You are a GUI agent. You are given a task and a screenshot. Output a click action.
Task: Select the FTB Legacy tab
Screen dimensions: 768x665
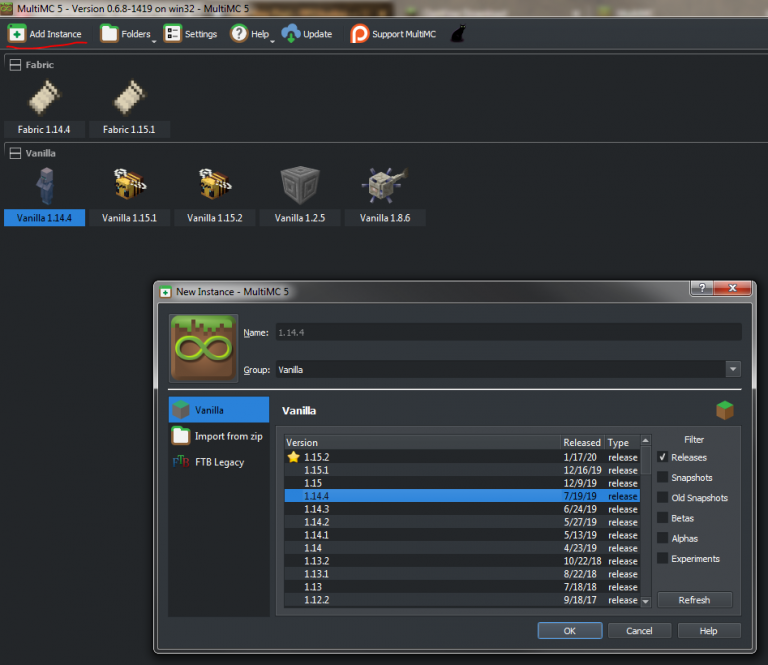[219, 462]
